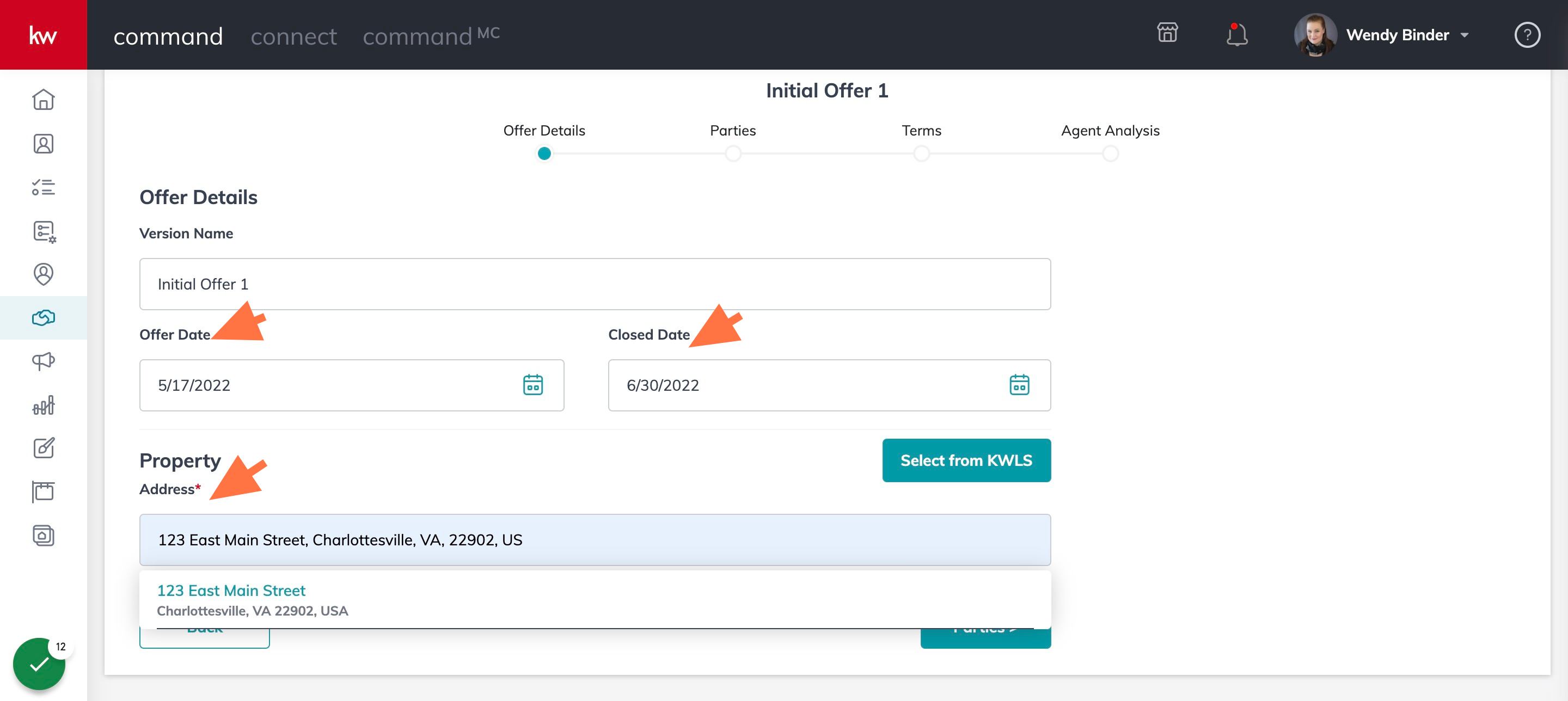Choose the 123 East Main Street suggestion
This screenshot has height=701, width=1568.
point(595,599)
